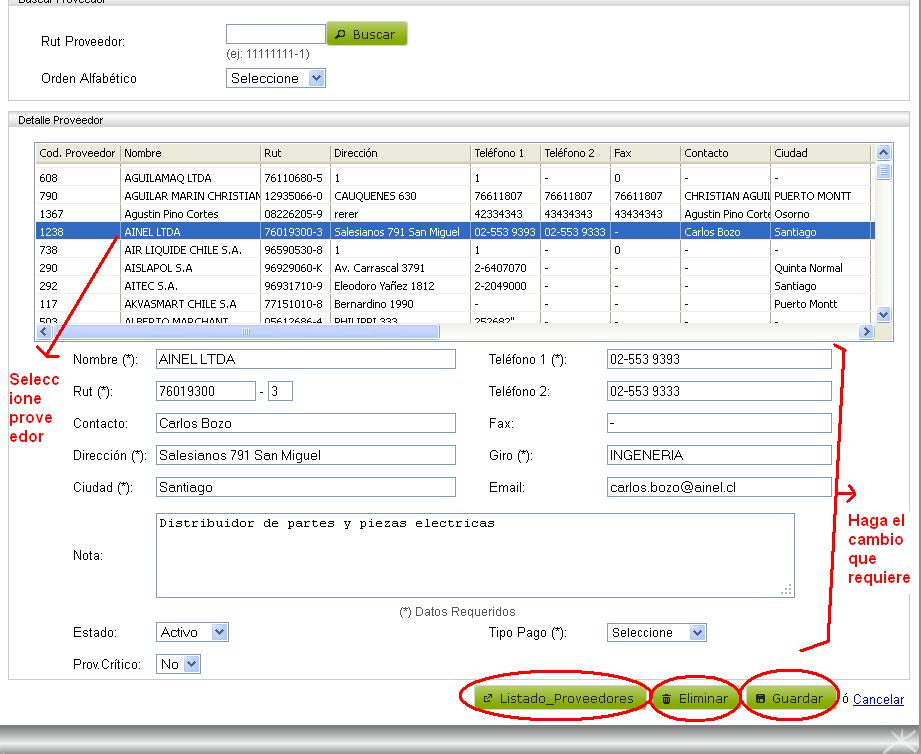
Task: Click the Eliminar button
Action: click(695, 698)
